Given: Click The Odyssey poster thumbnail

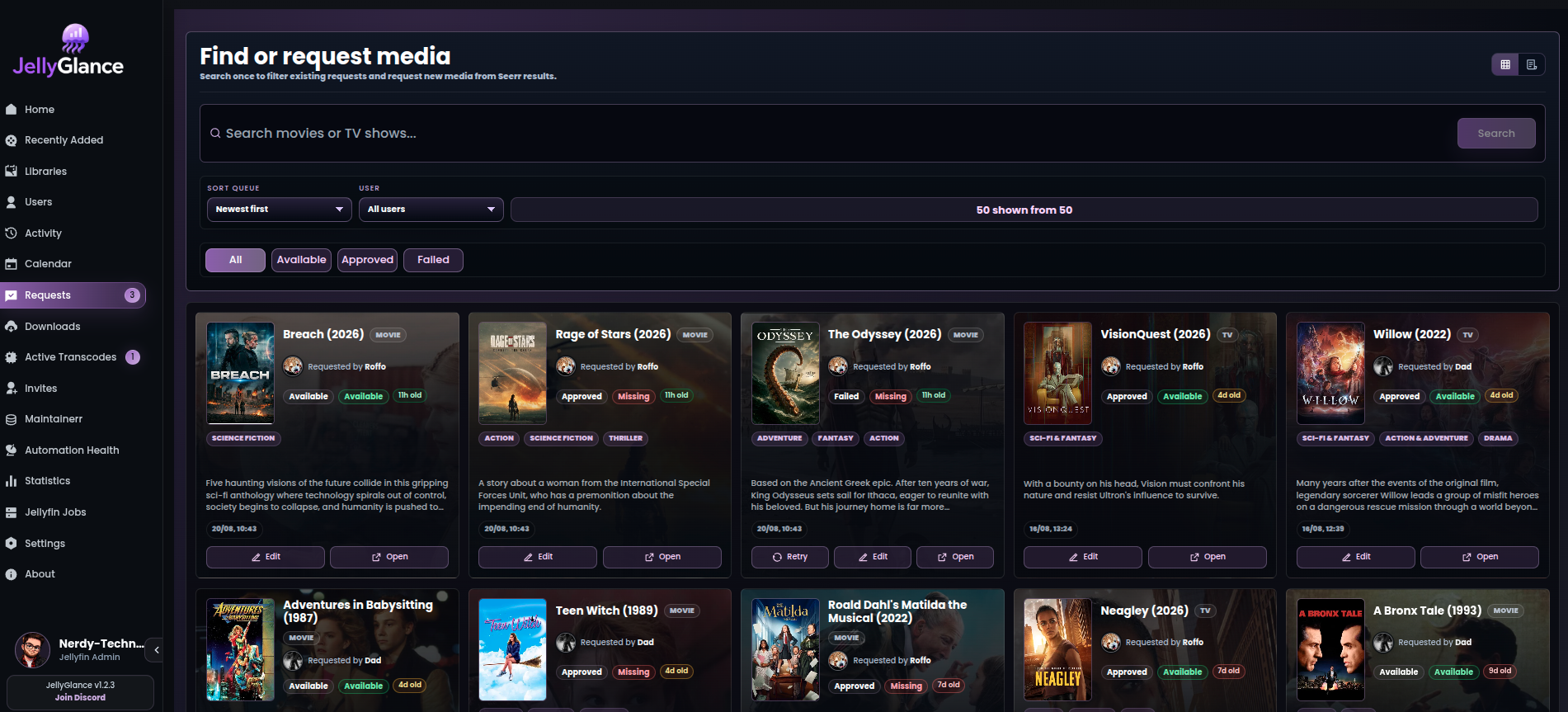Looking at the screenshot, I should coord(785,373).
